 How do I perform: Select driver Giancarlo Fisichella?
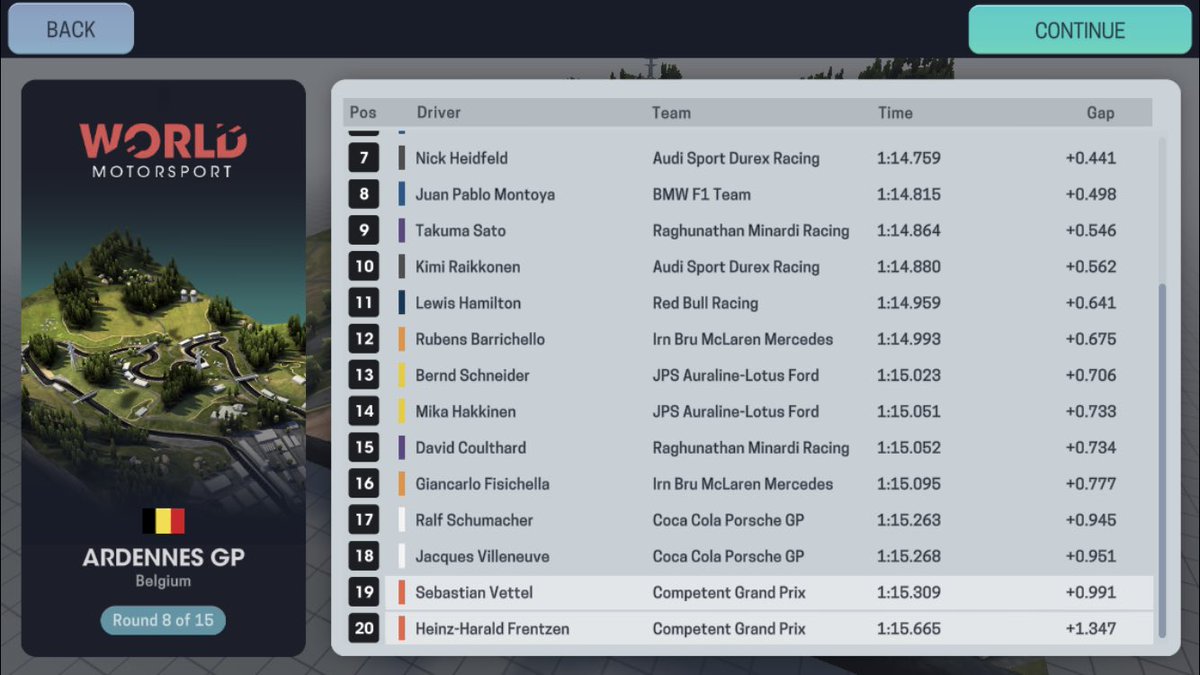click(x=483, y=484)
